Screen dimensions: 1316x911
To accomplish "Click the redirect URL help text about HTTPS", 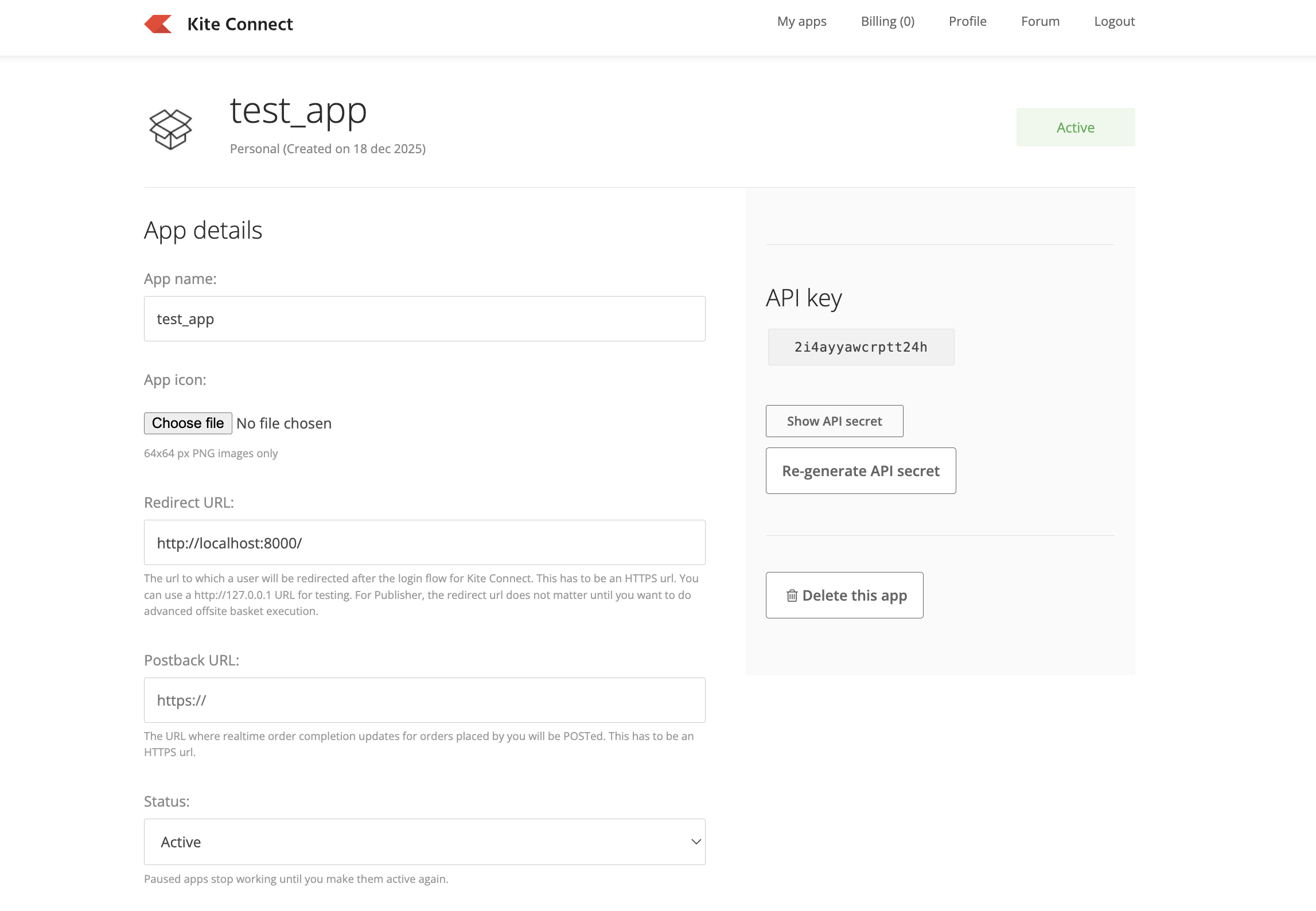I will 421,595.
